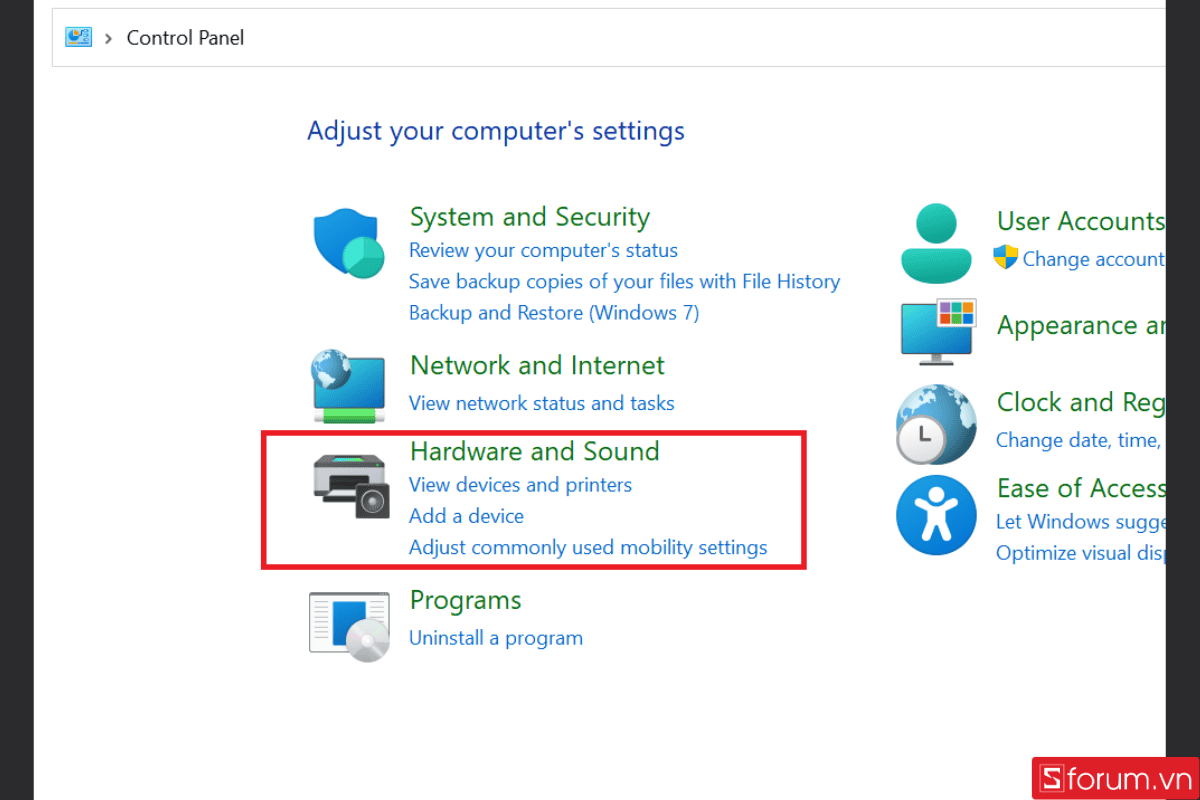Open Review your computer's status
The height and width of the screenshot is (800, 1200).
pyautogui.click(x=543, y=250)
